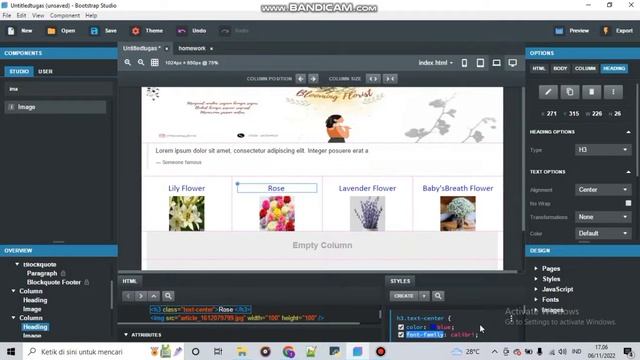Collapse the Attributes section

pos(126,335)
